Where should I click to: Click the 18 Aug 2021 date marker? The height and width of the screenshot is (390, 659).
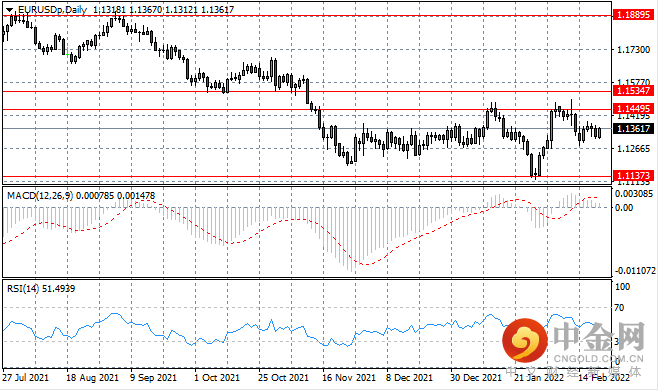coord(92,377)
